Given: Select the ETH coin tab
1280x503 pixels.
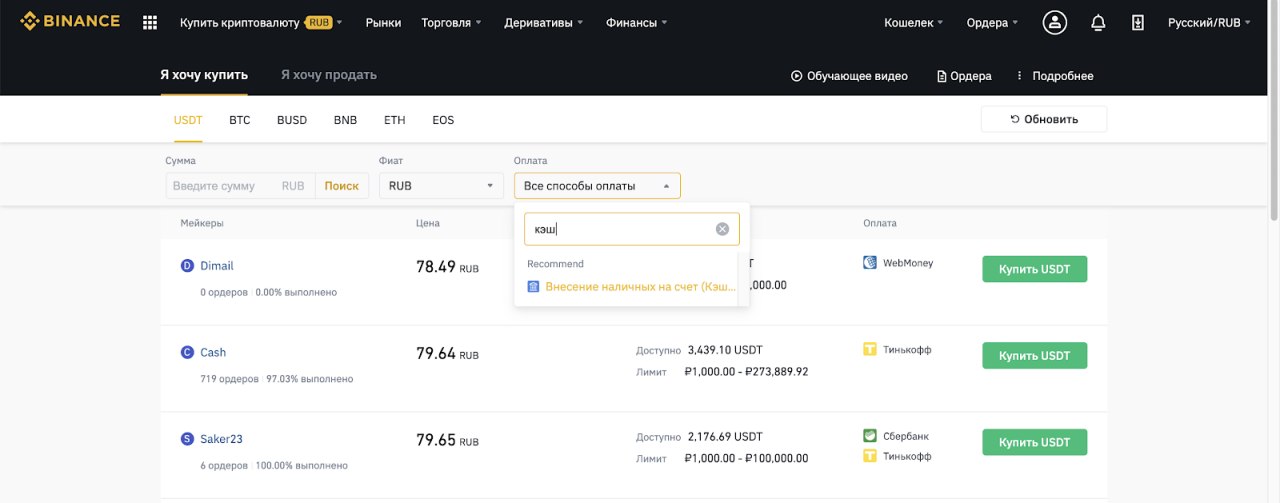Looking at the screenshot, I should [395, 120].
